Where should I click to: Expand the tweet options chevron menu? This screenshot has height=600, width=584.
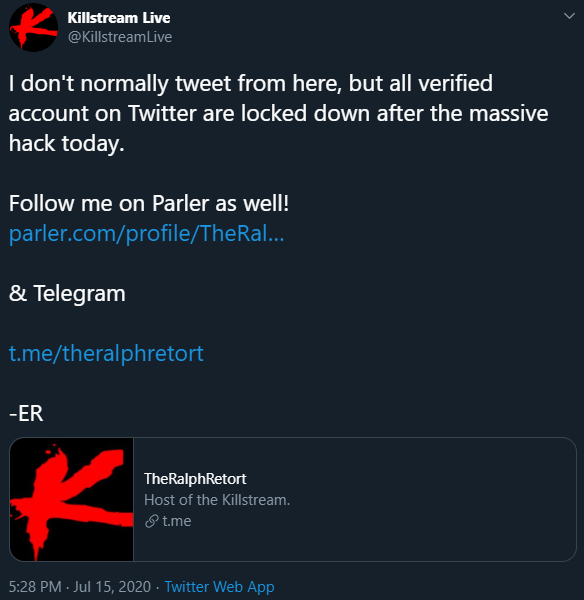(569, 16)
